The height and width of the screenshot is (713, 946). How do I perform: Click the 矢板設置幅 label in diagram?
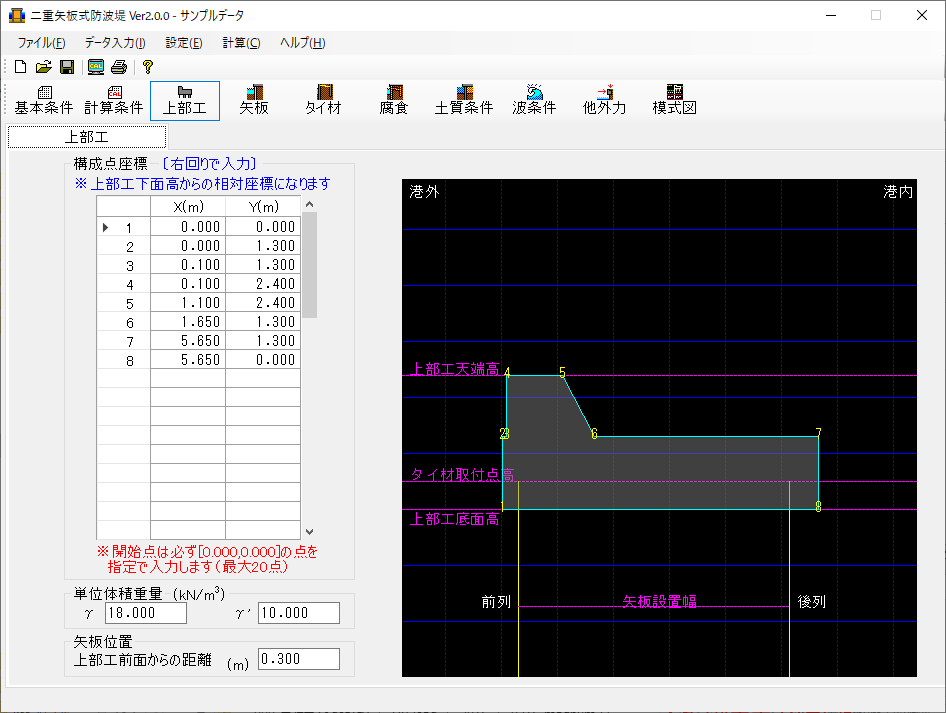[x=659, y=601]
